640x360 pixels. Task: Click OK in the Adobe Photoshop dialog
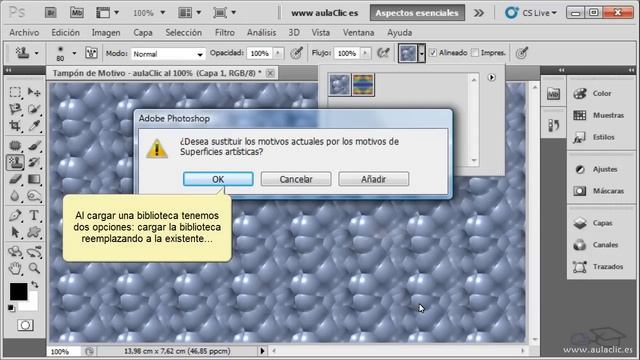click(x=218, y=179)
